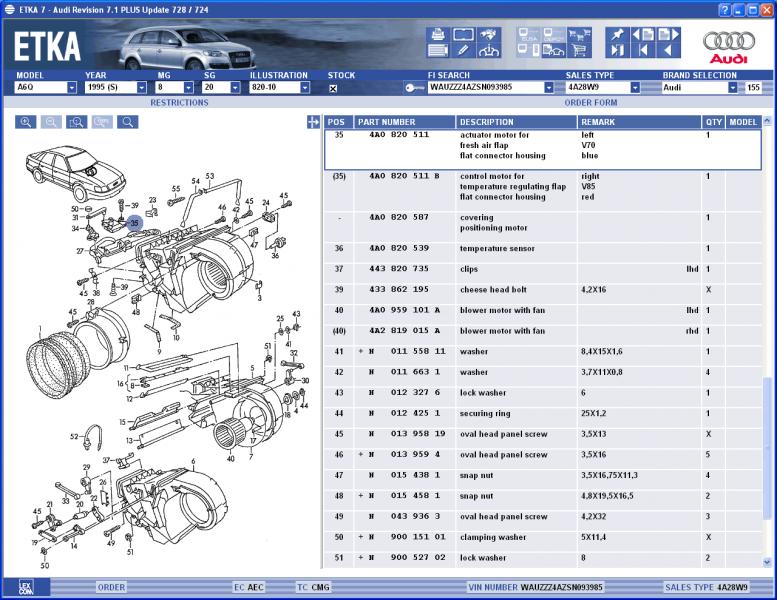This screenshot has height=600, width=777.
Task: Click the key icon beside FI Search
Action: tap(415, 88)
